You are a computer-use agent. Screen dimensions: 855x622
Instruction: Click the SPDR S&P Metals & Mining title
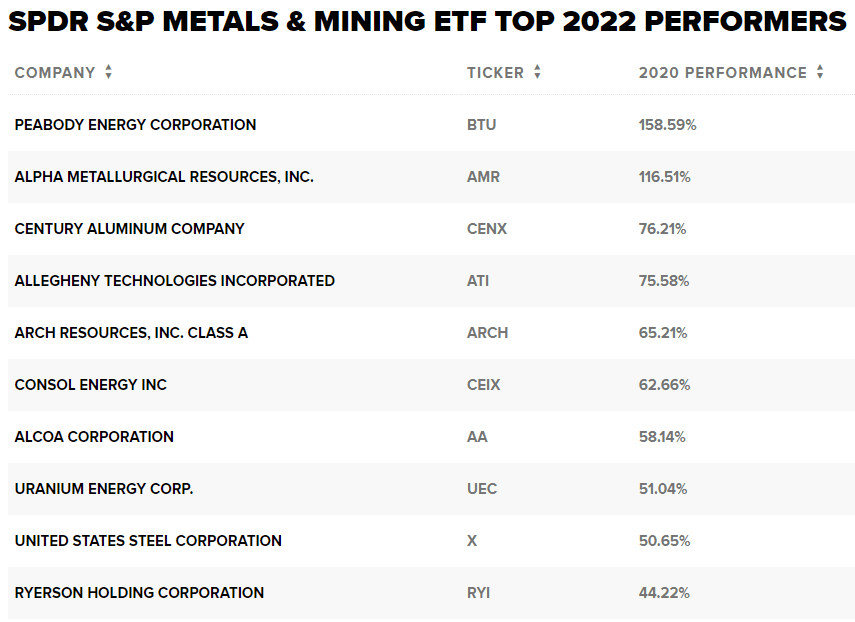coord(427,22)
